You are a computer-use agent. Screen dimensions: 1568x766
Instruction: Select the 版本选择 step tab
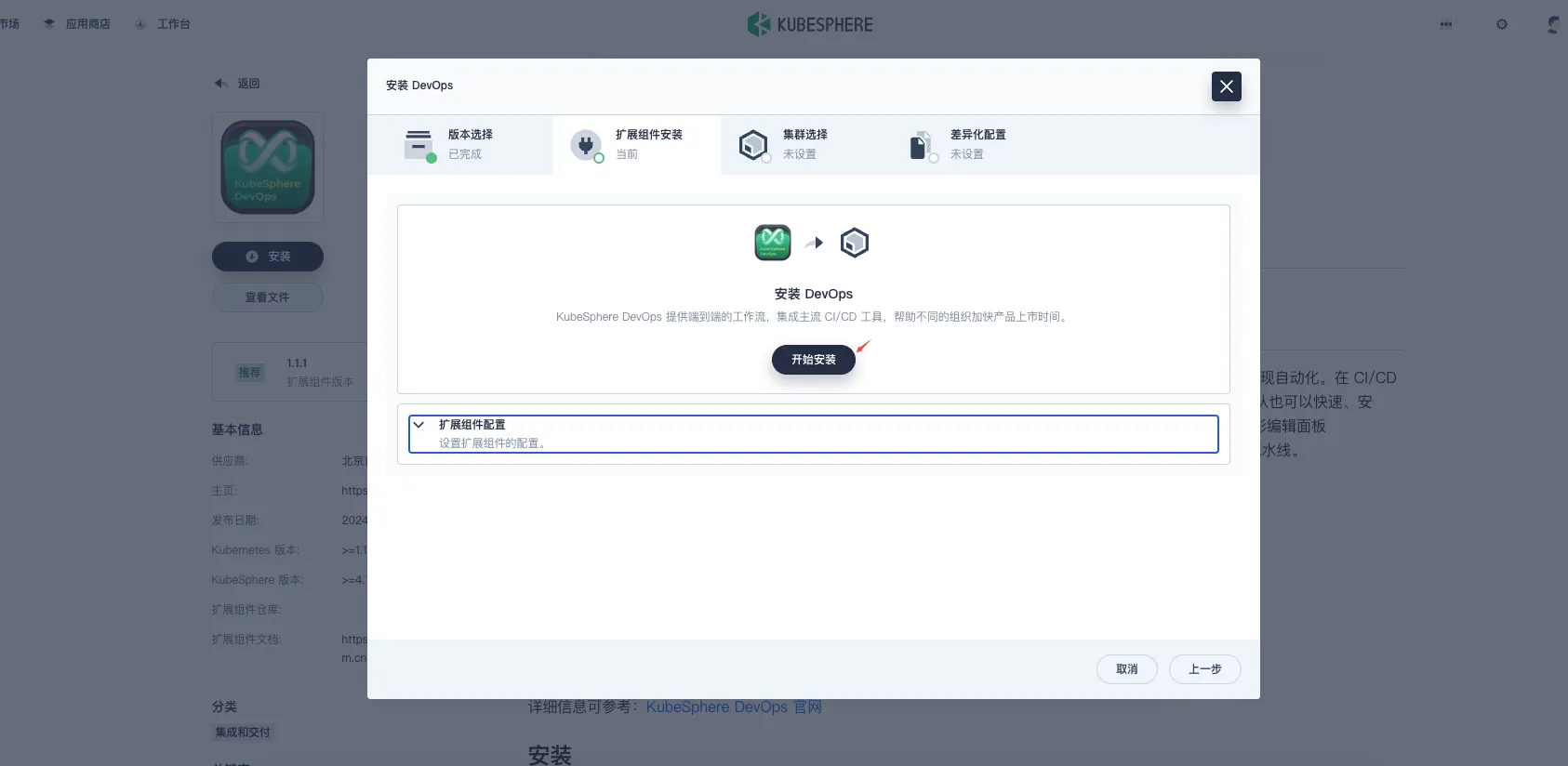(460, 145)
